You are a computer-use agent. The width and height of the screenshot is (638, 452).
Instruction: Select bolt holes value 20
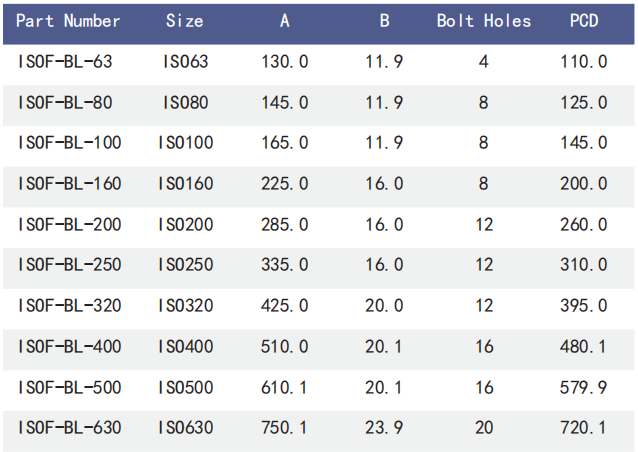[484, 428]
